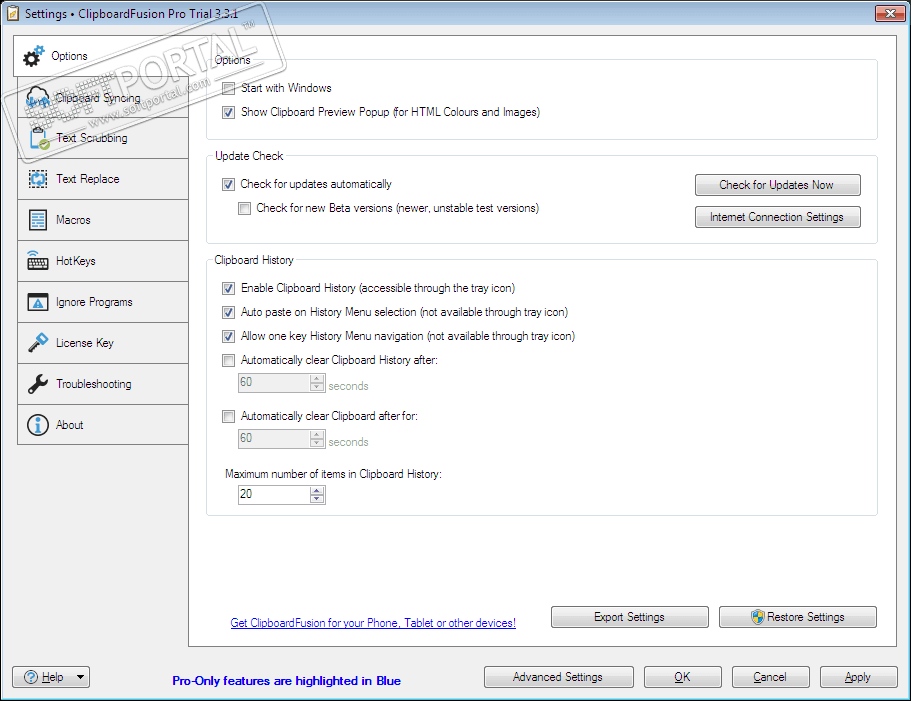Screen dimensions: 911x701
Task: Toggle Allow one key History Menu navigation
Action: tap(229, 336)
